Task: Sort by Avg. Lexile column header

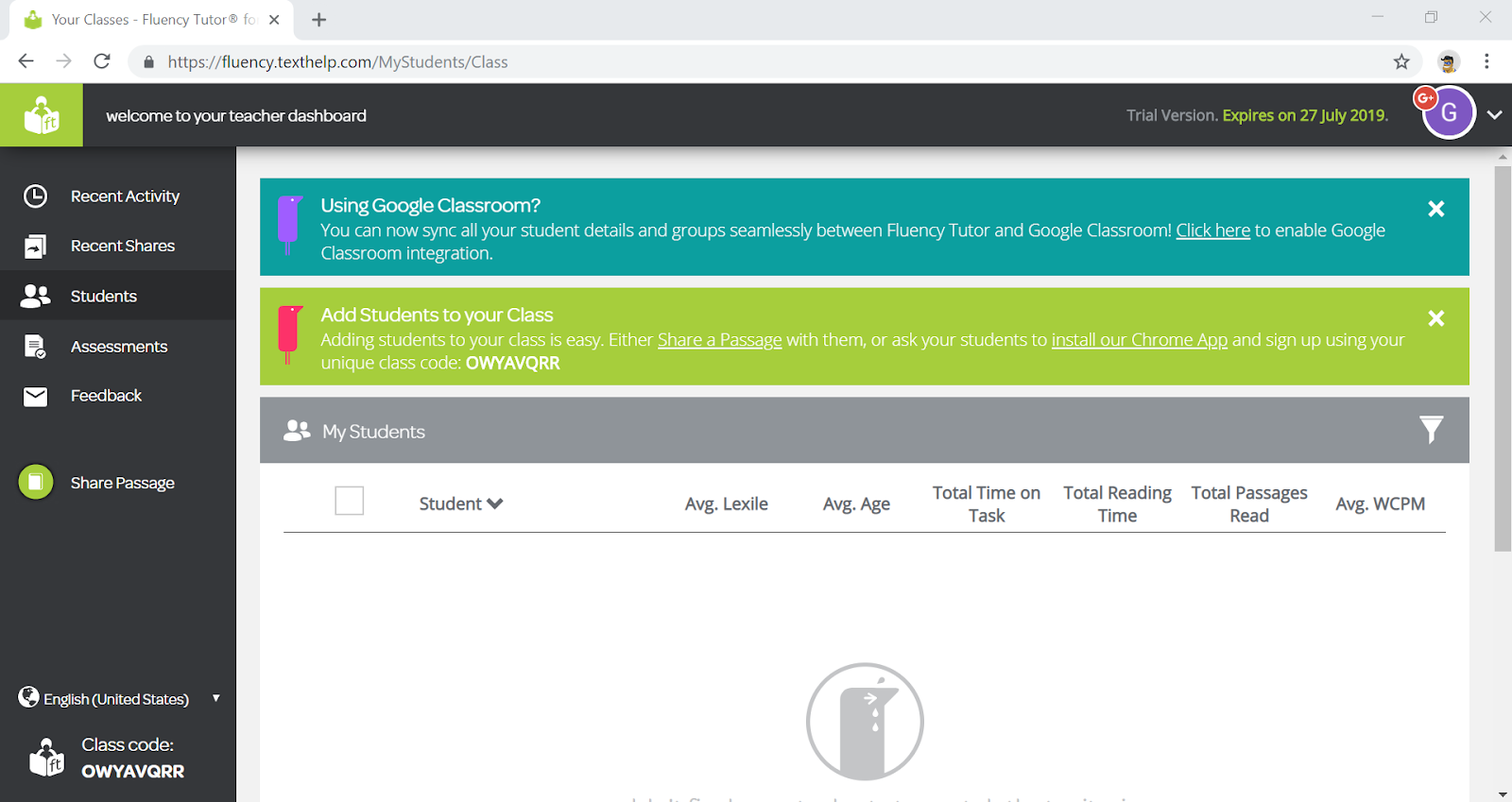Action: 727,503
